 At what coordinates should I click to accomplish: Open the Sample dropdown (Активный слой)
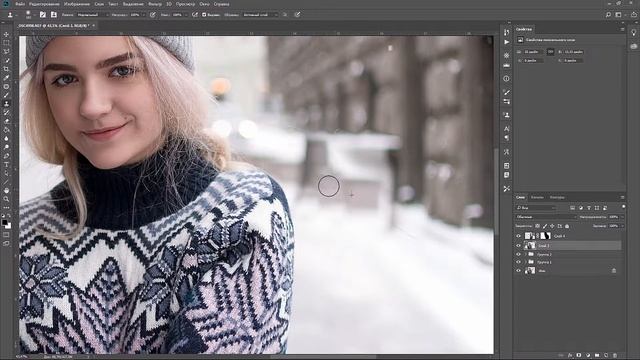[260, 15]
